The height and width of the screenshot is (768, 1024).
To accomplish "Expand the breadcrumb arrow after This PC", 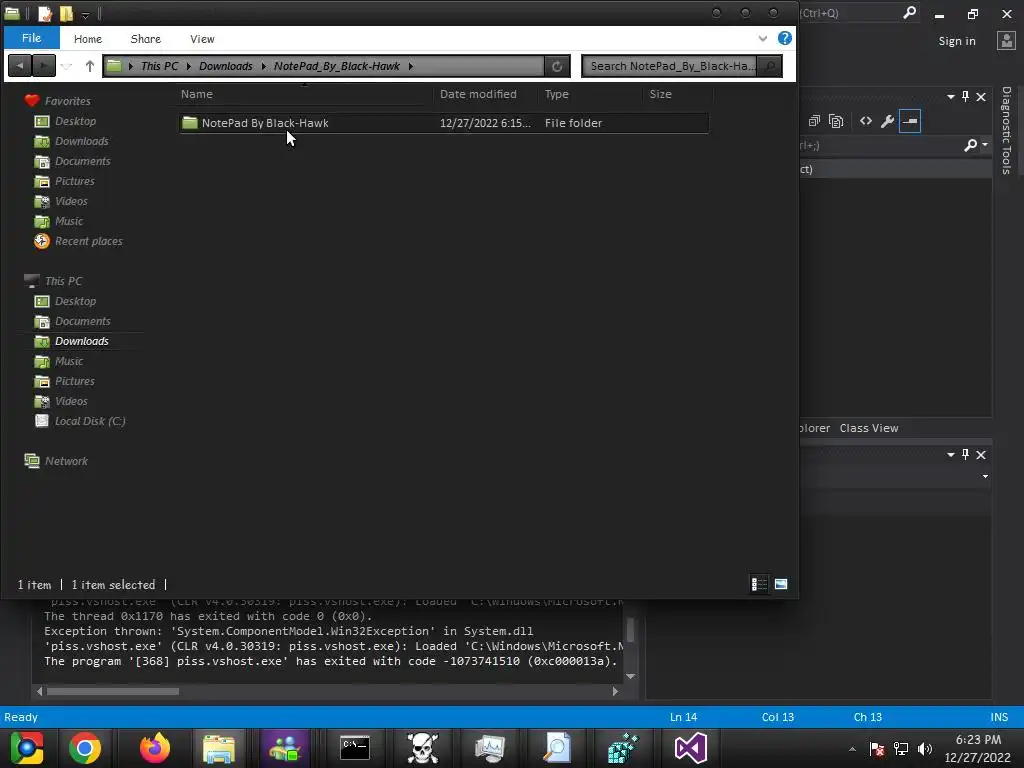I will (189, 66).
